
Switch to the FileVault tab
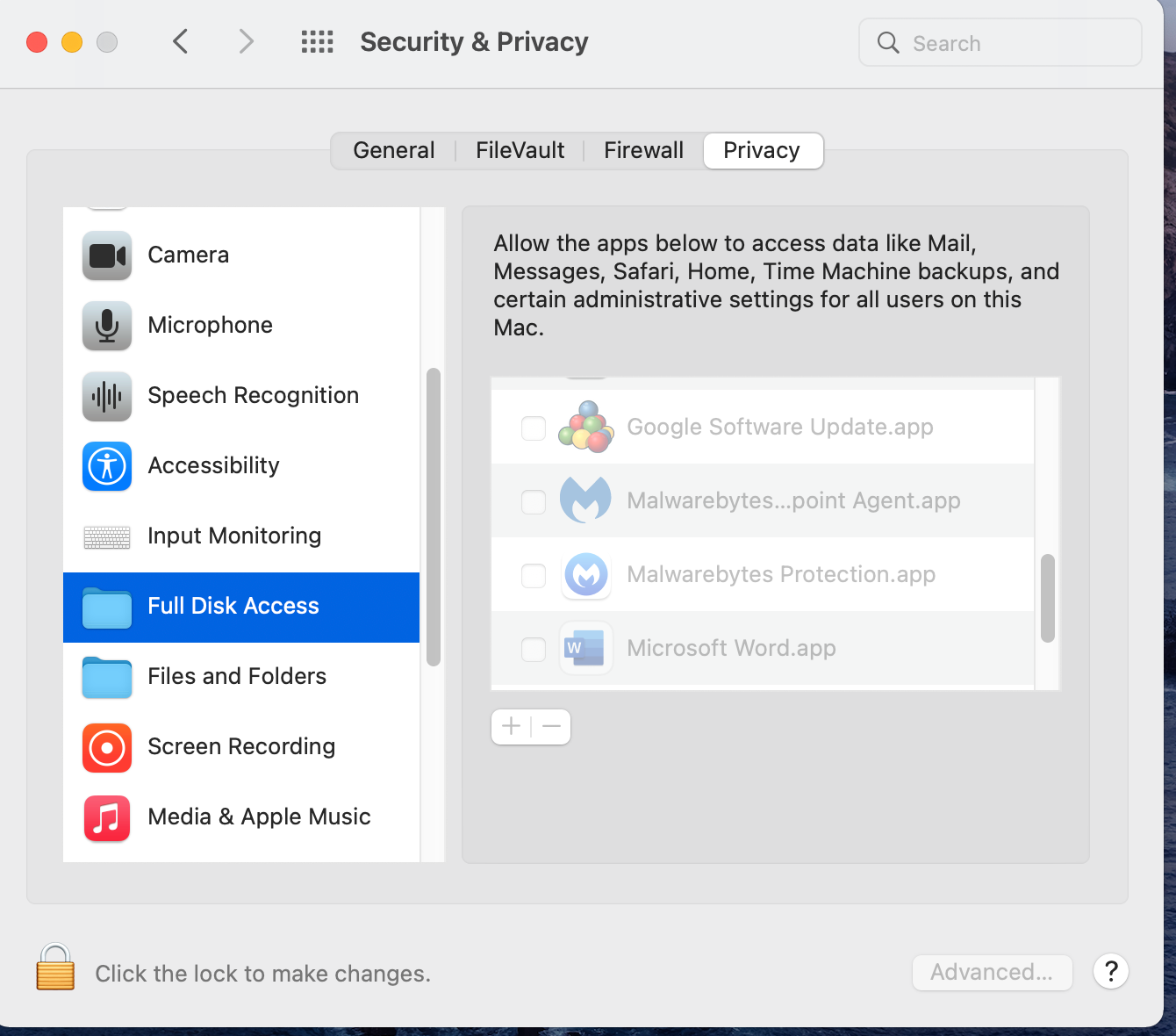(x=520, y=151)
